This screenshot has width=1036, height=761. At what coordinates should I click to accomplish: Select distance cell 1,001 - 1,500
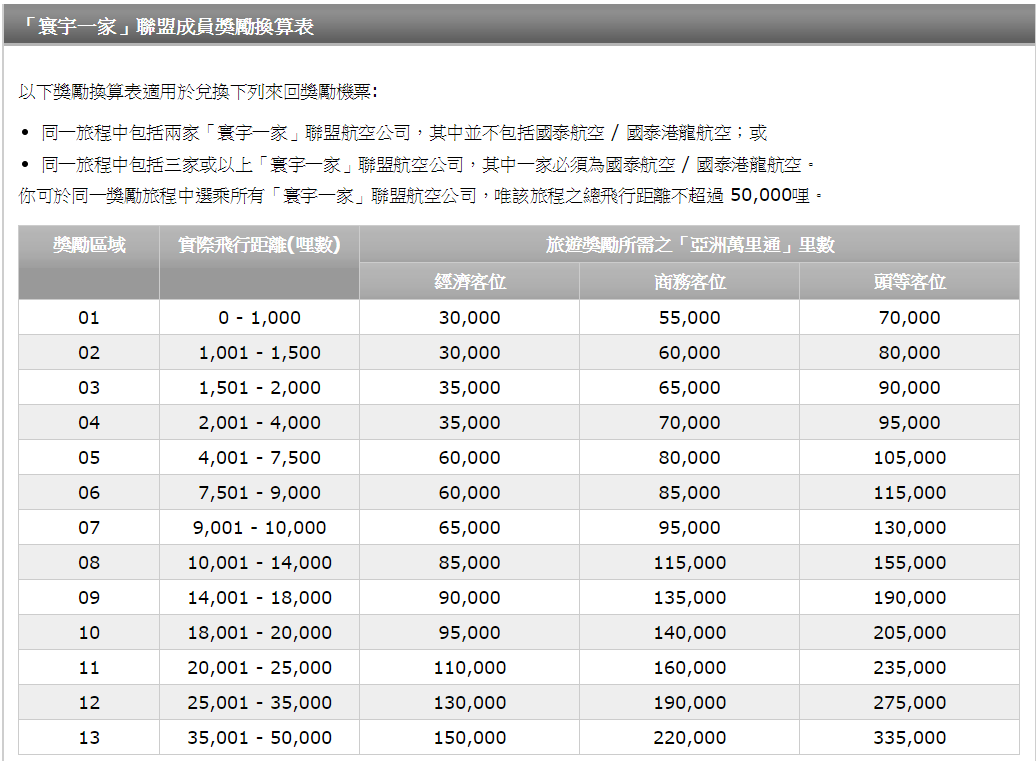(x=260, y=353)
